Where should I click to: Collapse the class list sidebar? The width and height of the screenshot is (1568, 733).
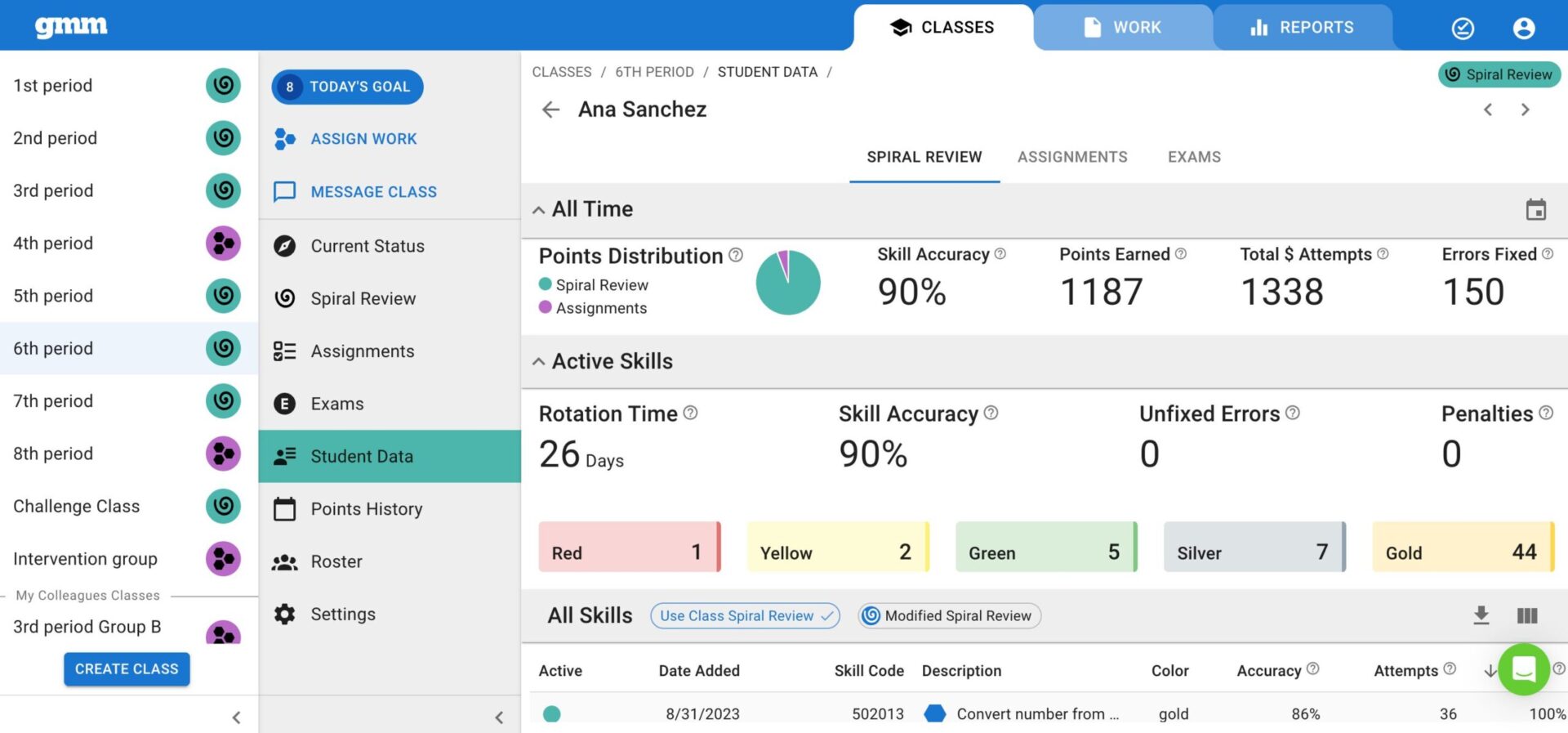click(236, 717)
